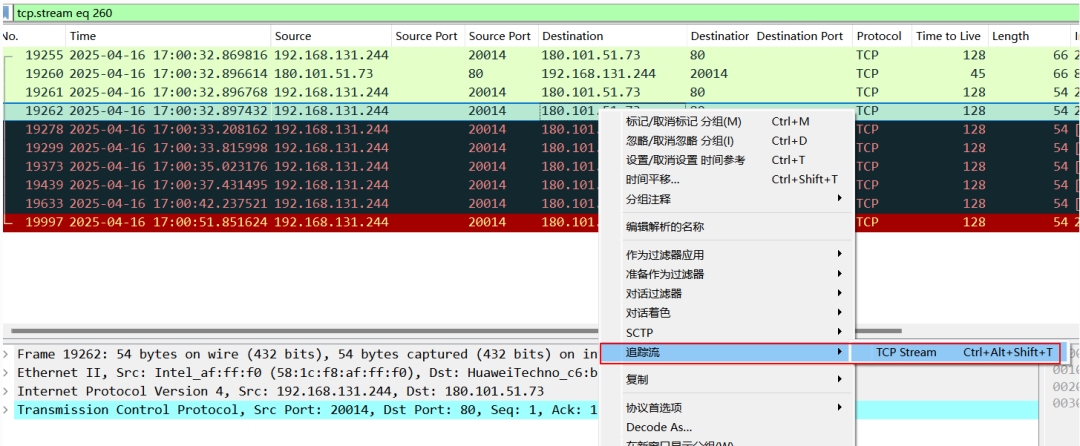Screen dimensions: 1080x446
Task: Expand the Ethernet II details row
Action: pos(6,372)
